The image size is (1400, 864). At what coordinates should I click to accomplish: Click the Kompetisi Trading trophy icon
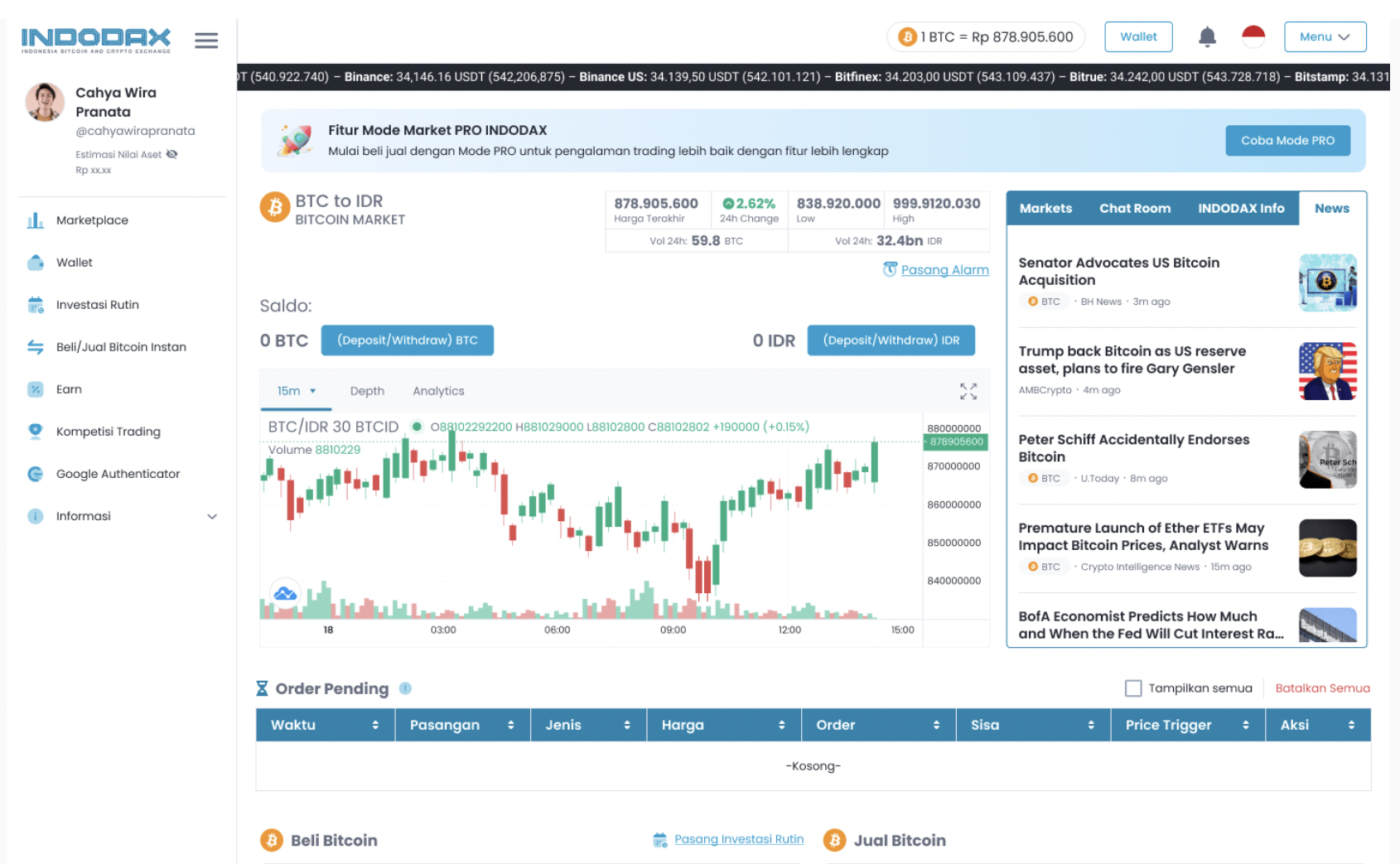point(35,432)
